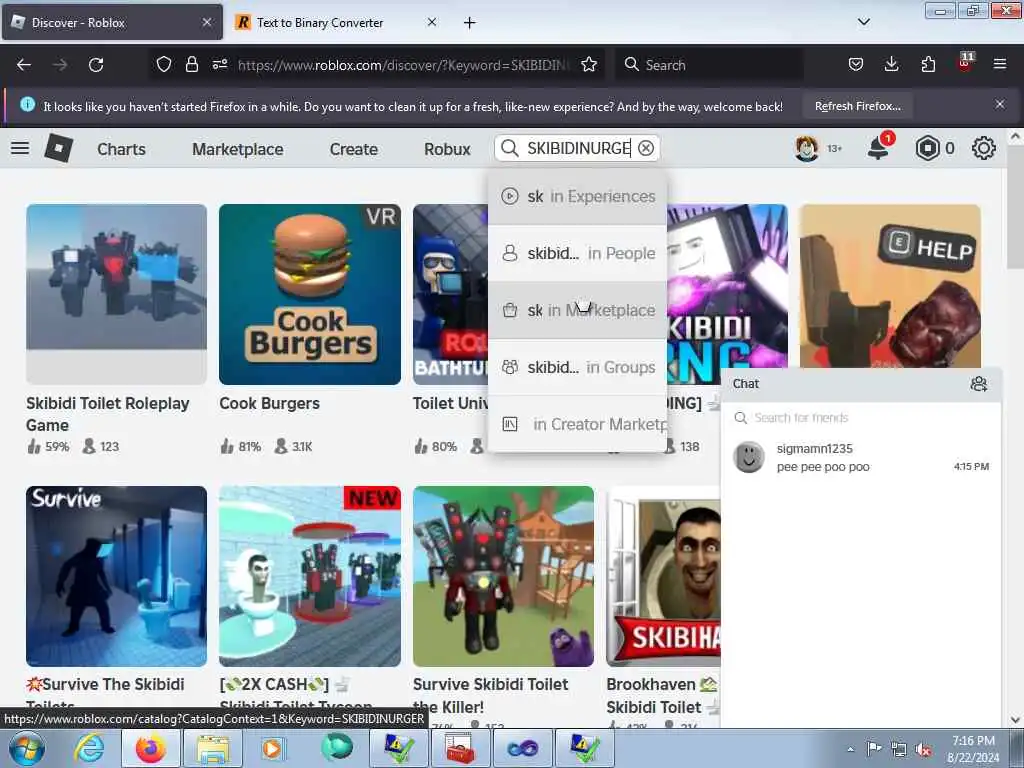1024x768 pixels.
Task: Open site permissions icon in address bar
Action: pos(219,65)
